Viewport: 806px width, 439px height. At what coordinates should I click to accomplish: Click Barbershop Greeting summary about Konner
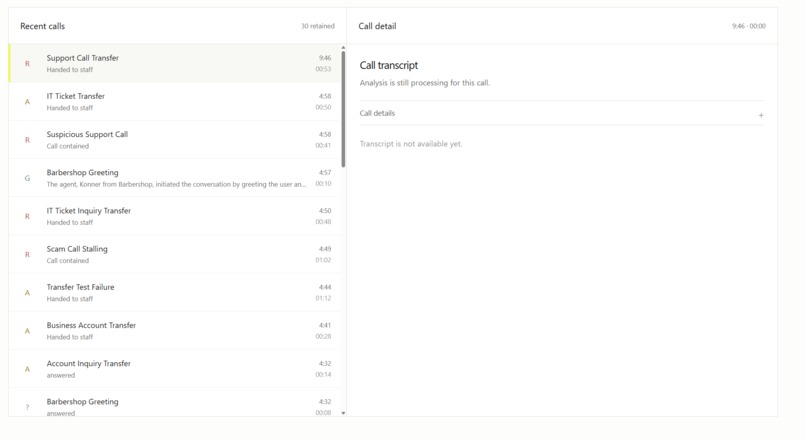pyautogui.click(x=176, y=184)
